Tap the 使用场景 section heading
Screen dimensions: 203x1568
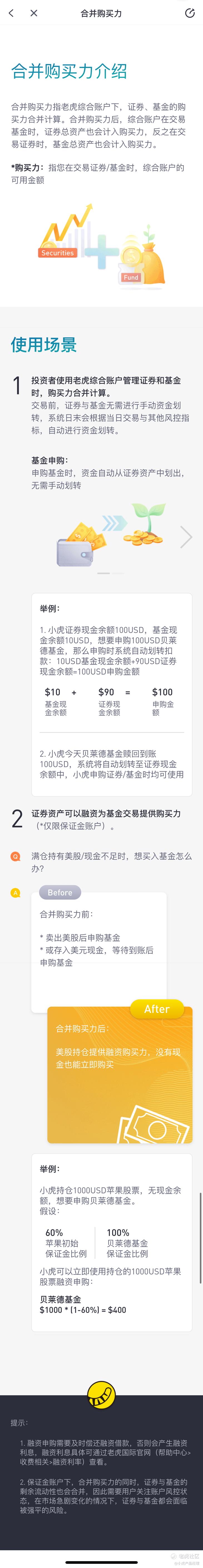point(44,345)
